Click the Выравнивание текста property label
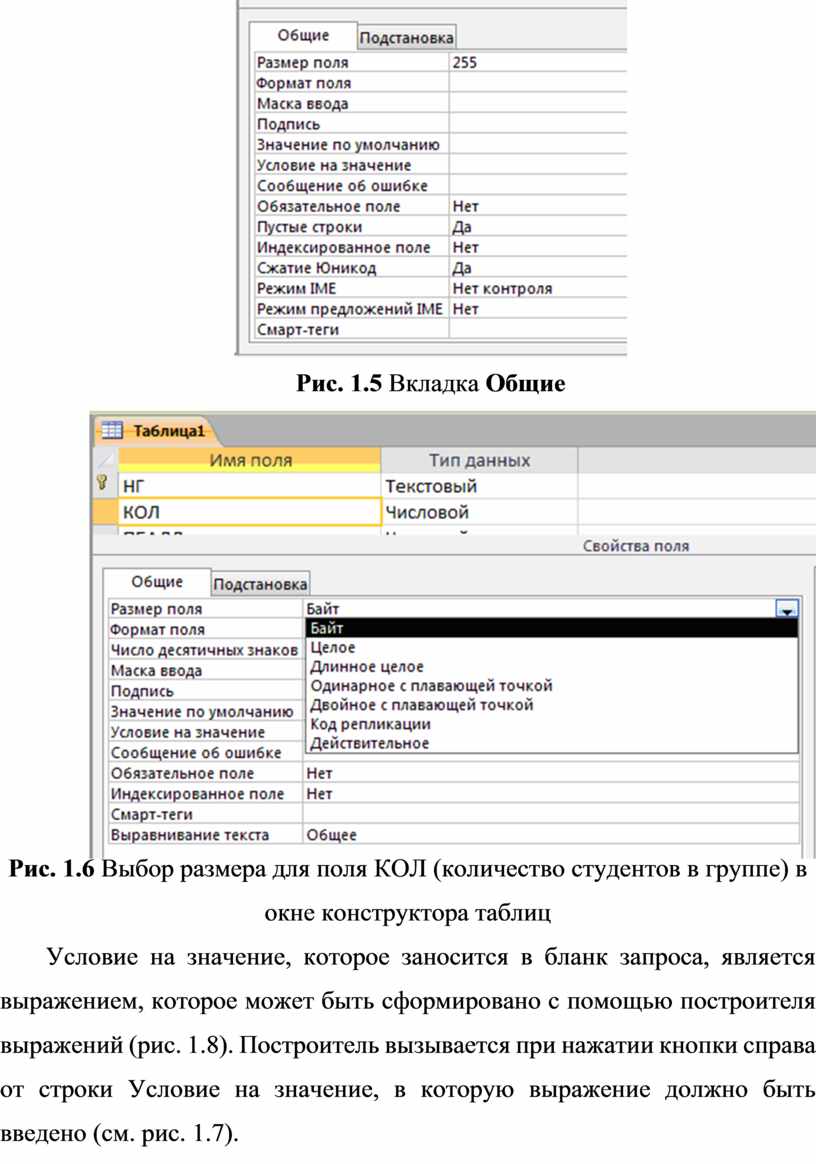 click(x=189, y=835)
